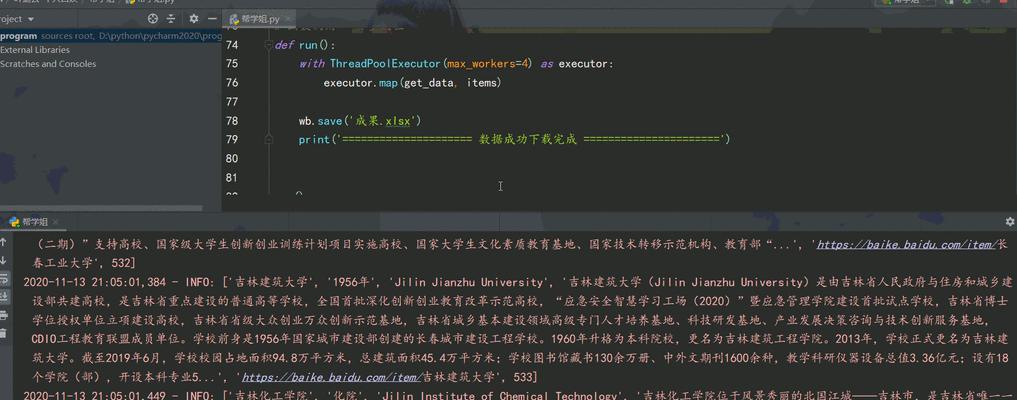Viewport: 1017px width, 400px height.
Task: Click the '成果.xlsx' string in code
Action: tap(386, 121)
